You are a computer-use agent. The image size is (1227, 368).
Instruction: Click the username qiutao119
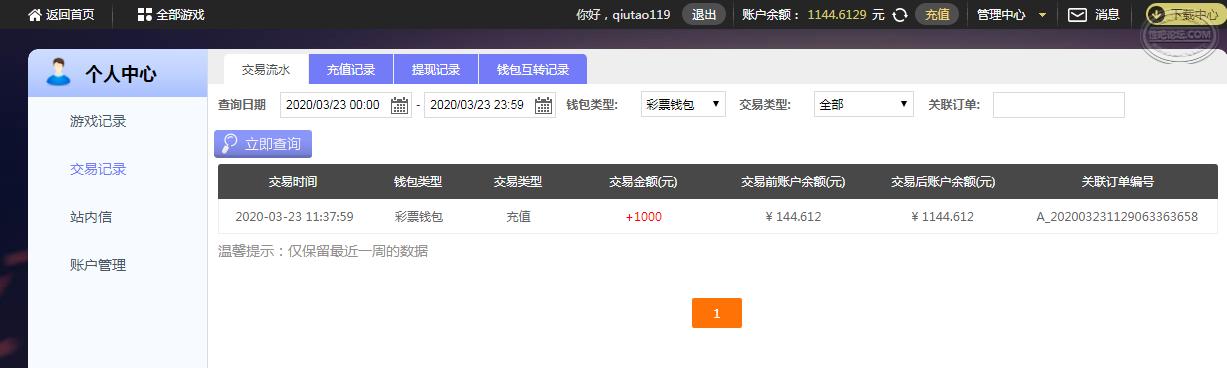[x=641, y=15]
